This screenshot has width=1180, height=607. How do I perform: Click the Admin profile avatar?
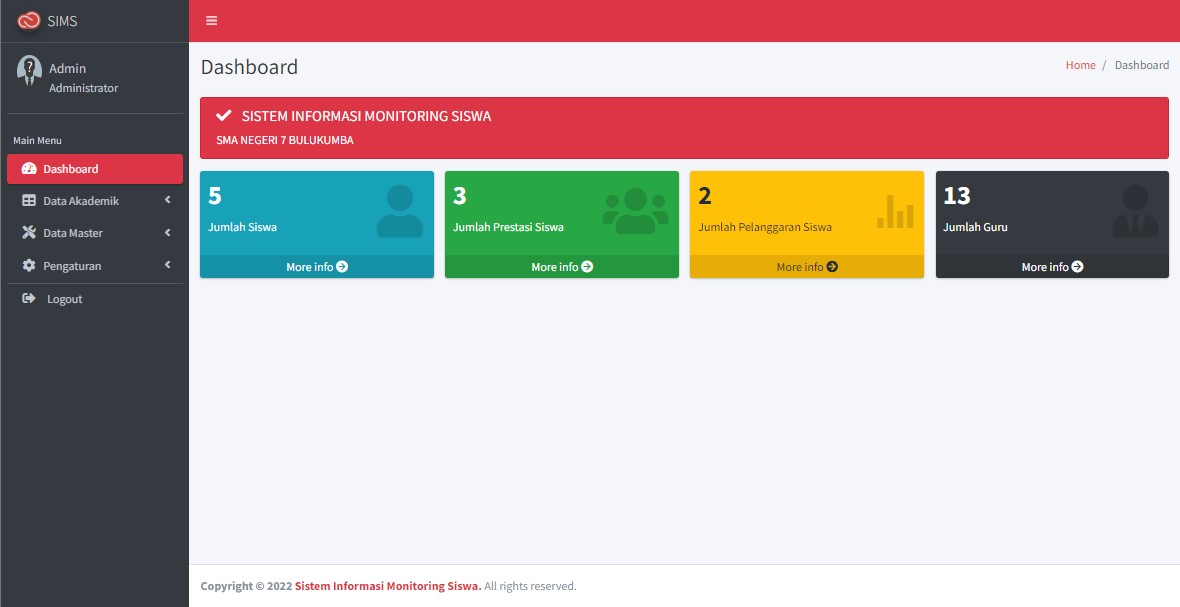pyautogui.click(x=29, y=70)
